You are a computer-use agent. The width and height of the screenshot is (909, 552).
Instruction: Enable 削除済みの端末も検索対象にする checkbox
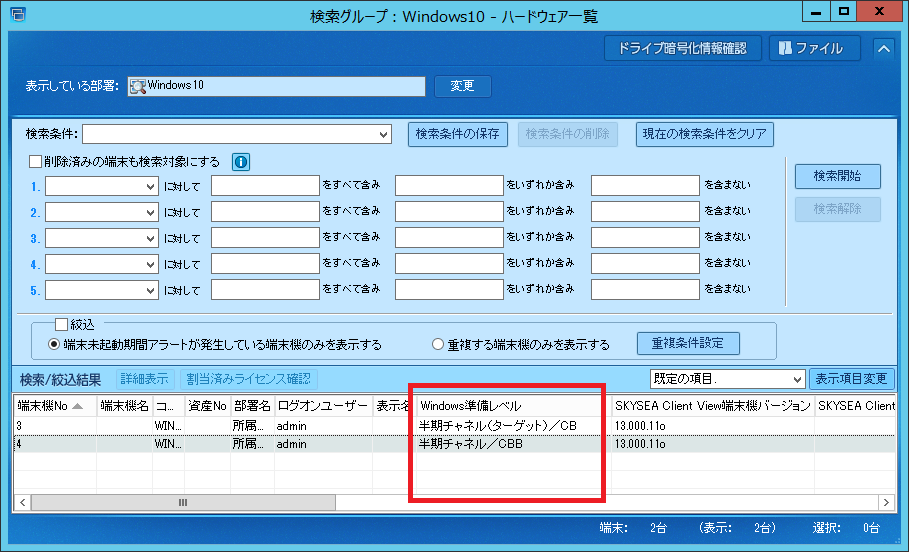tap(35, 161)
